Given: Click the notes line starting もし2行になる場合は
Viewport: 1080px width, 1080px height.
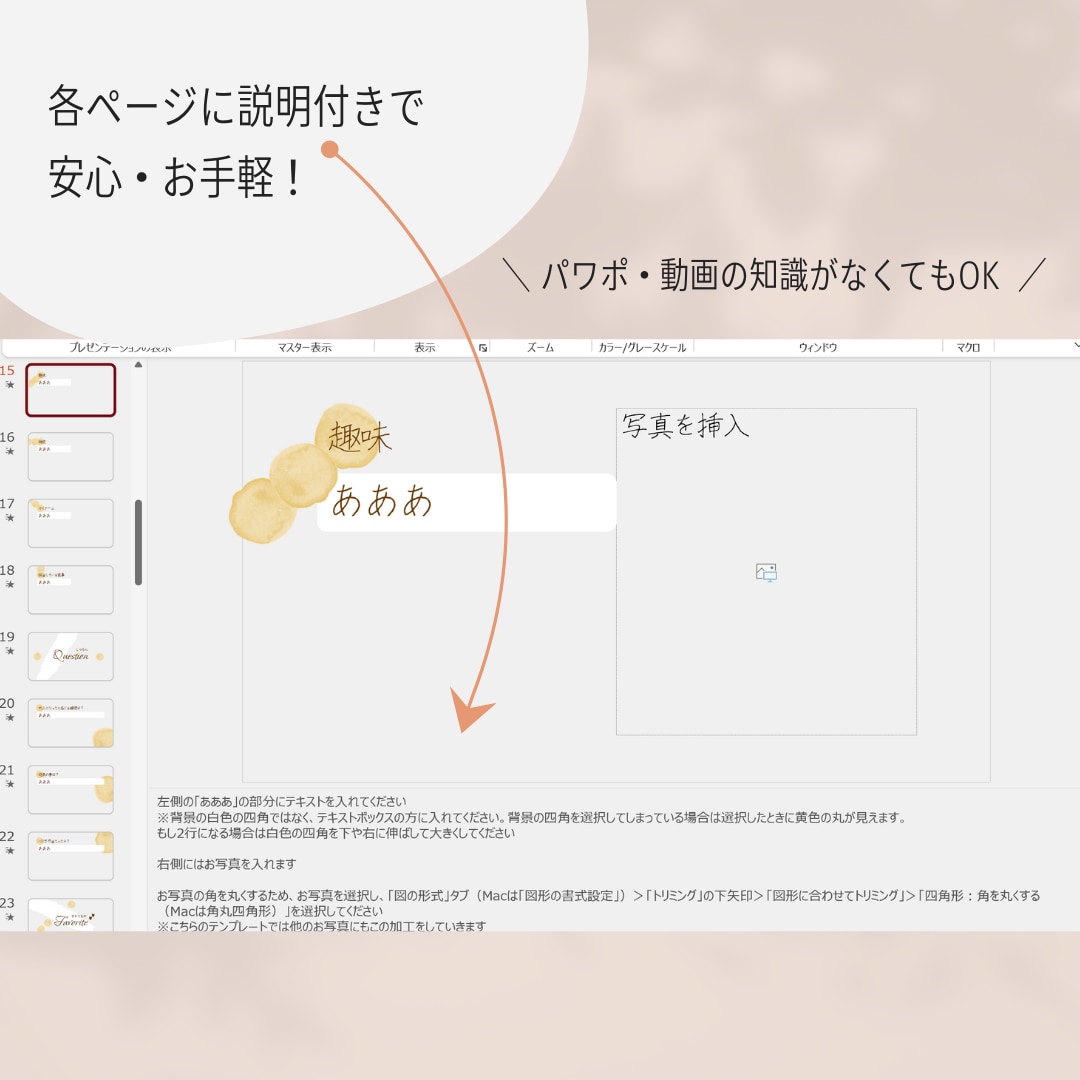Looking at the screenshot, I should point(336,833).
